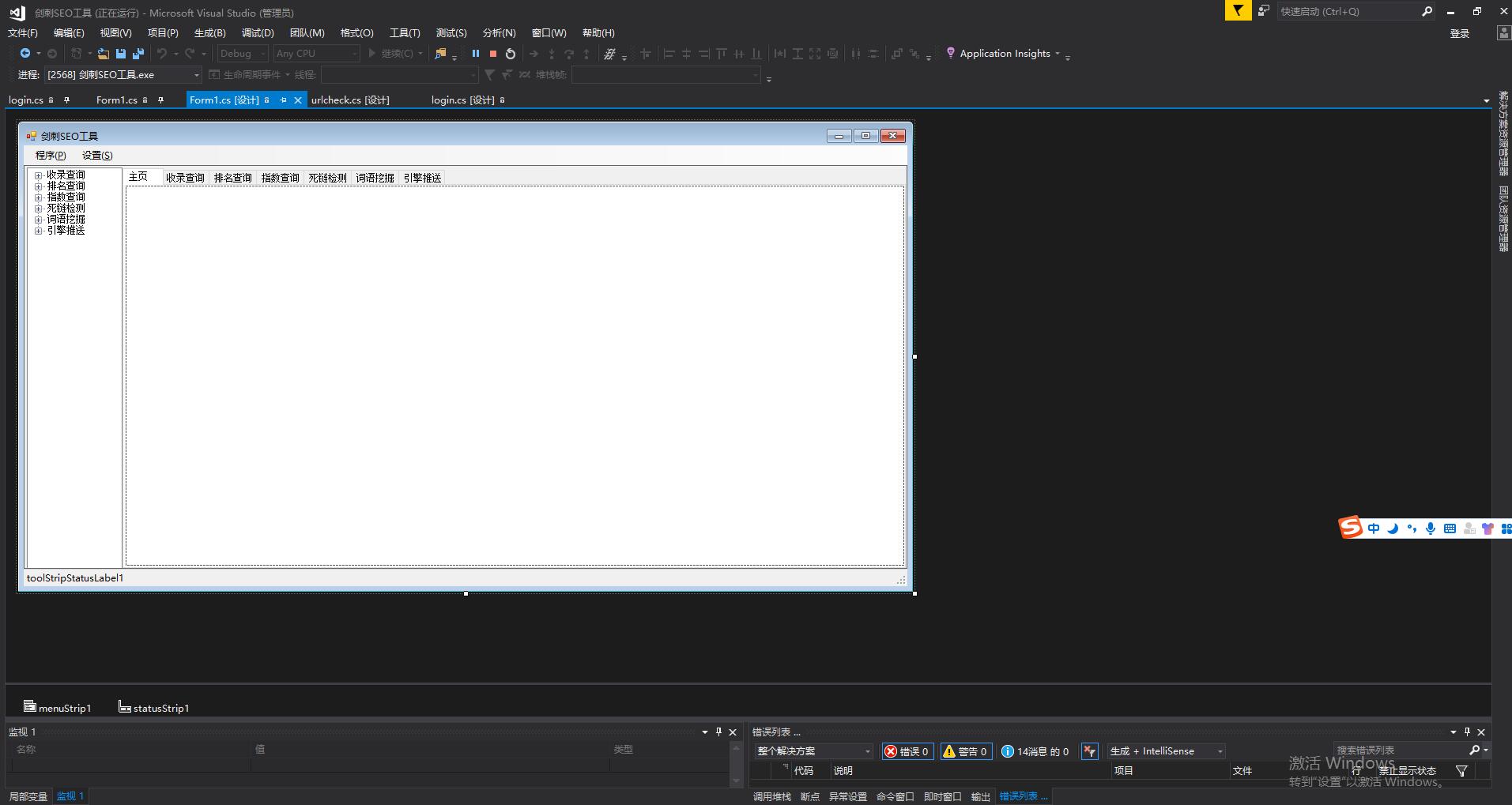Viewport: 1512px width, 805px height.
Task: Expand the 引擎推送 tree node
Action: tap(38, 231)
